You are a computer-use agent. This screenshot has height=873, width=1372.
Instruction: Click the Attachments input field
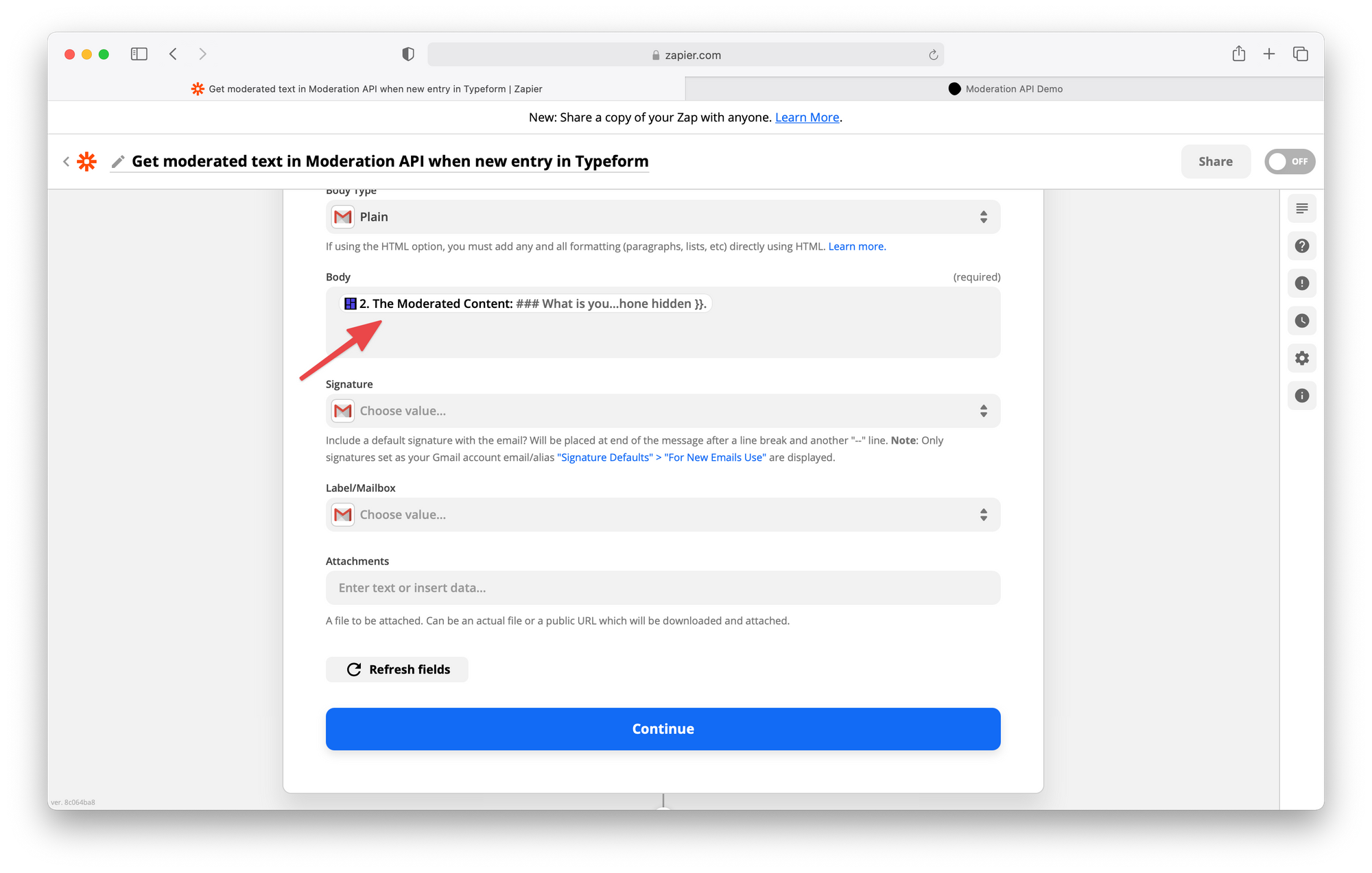pos(663,588)
